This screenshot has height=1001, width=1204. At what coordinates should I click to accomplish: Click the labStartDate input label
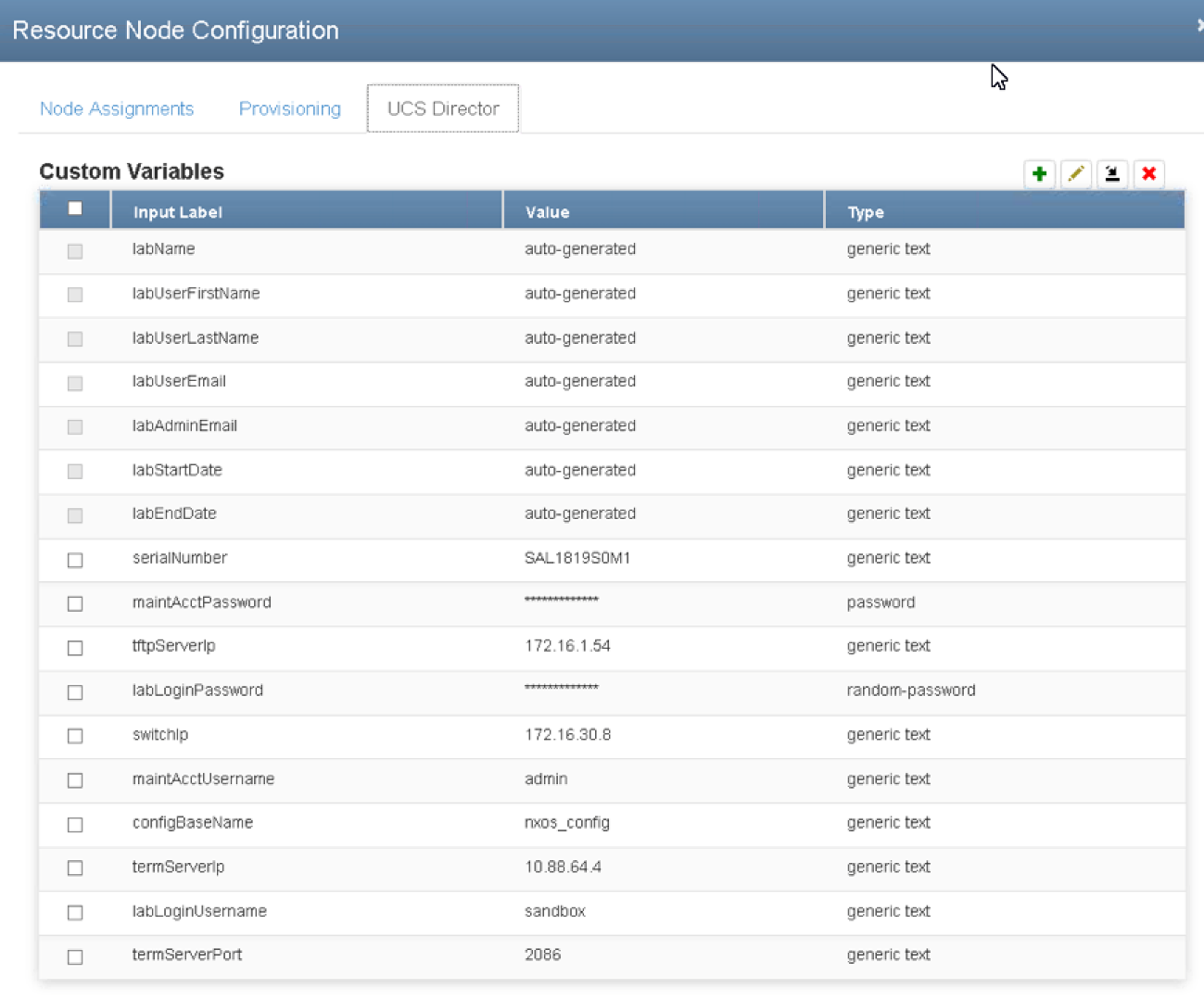pyautogui.click(x=177, y=470)
